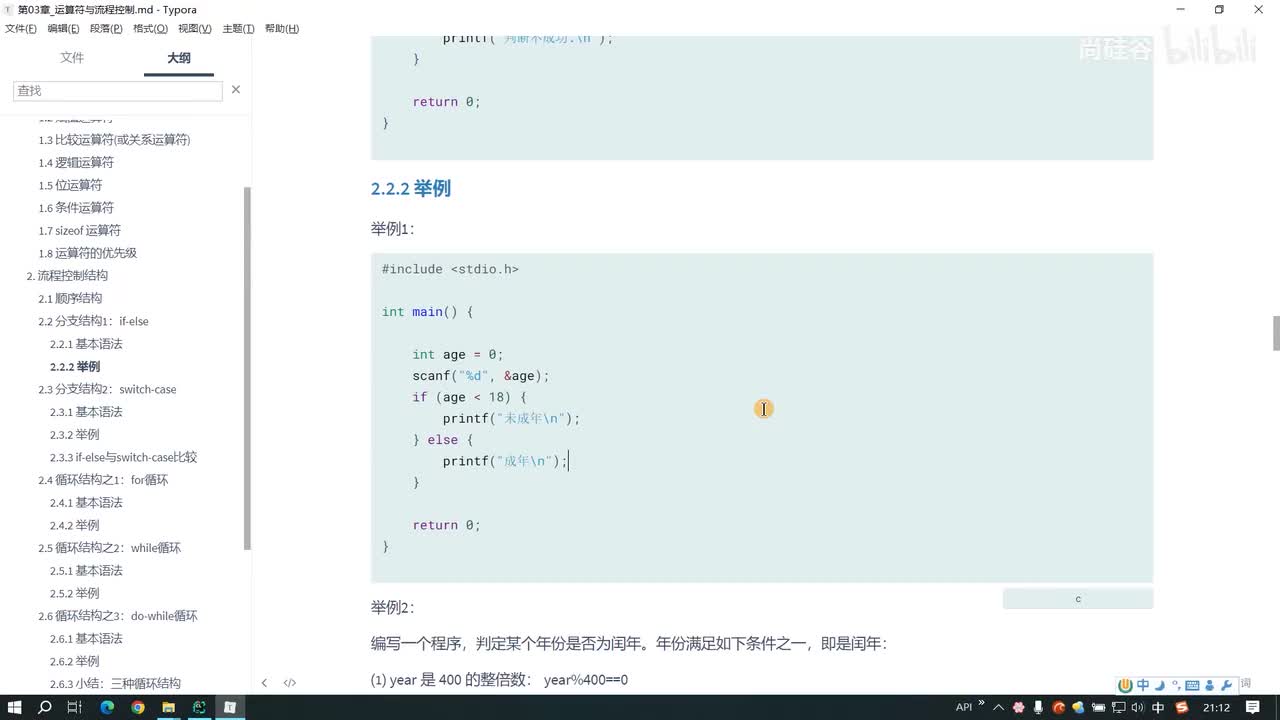Image resolution: width=1280 pixels, height=720 pixels.
Task: Open Task View on taskbar
Action: point(75,707)
